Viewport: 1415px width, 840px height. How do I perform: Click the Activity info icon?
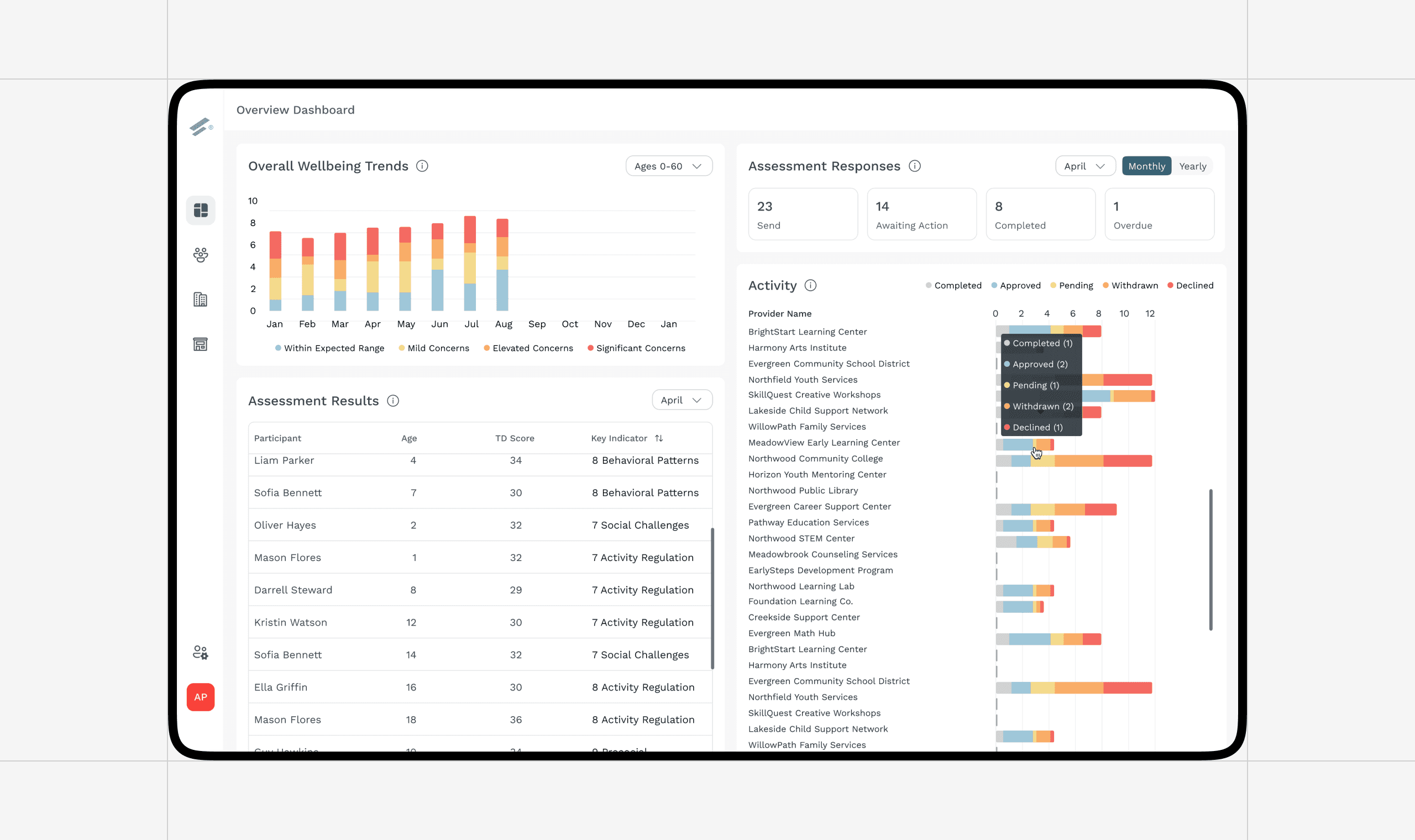click(810, 285)
